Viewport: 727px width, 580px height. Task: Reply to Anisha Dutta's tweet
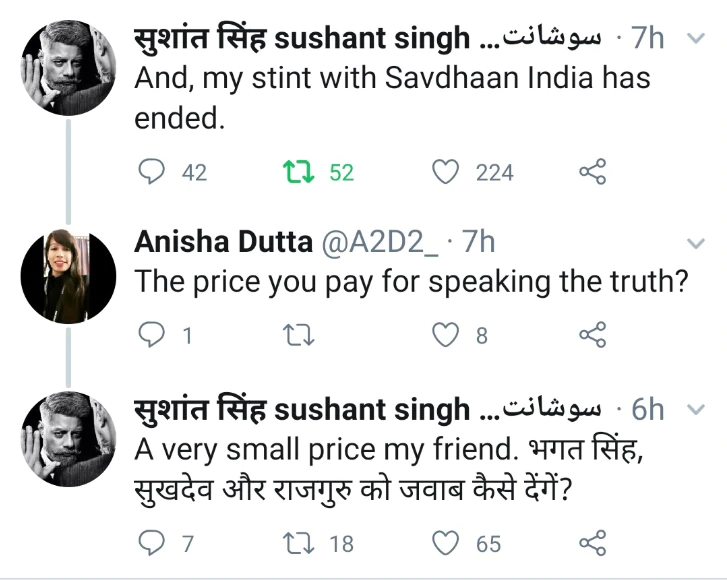151,335
